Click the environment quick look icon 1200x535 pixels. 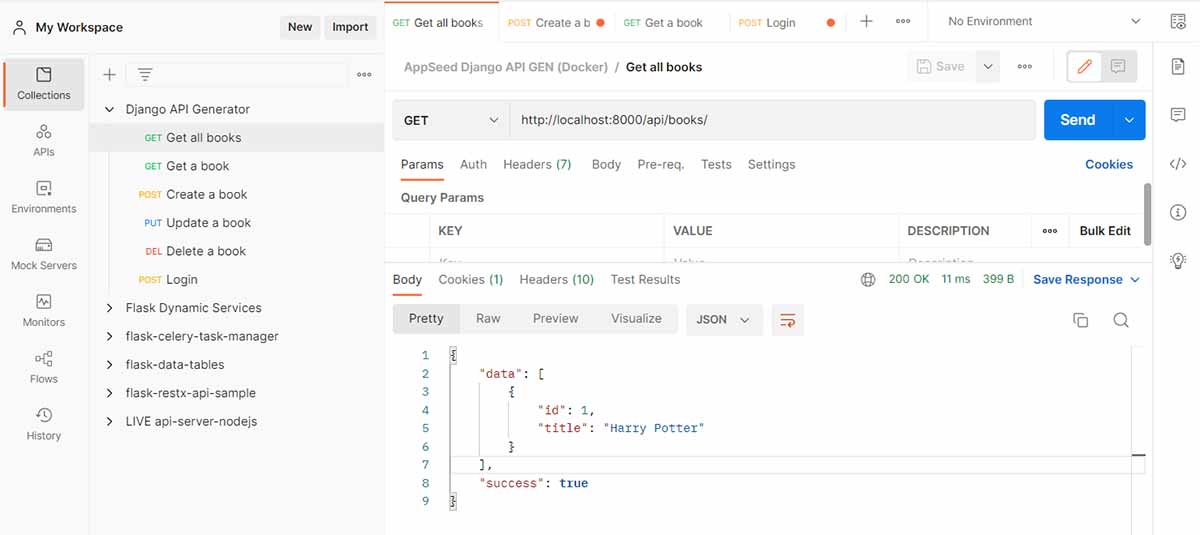pyautogui.click(x=1178, y=21)
